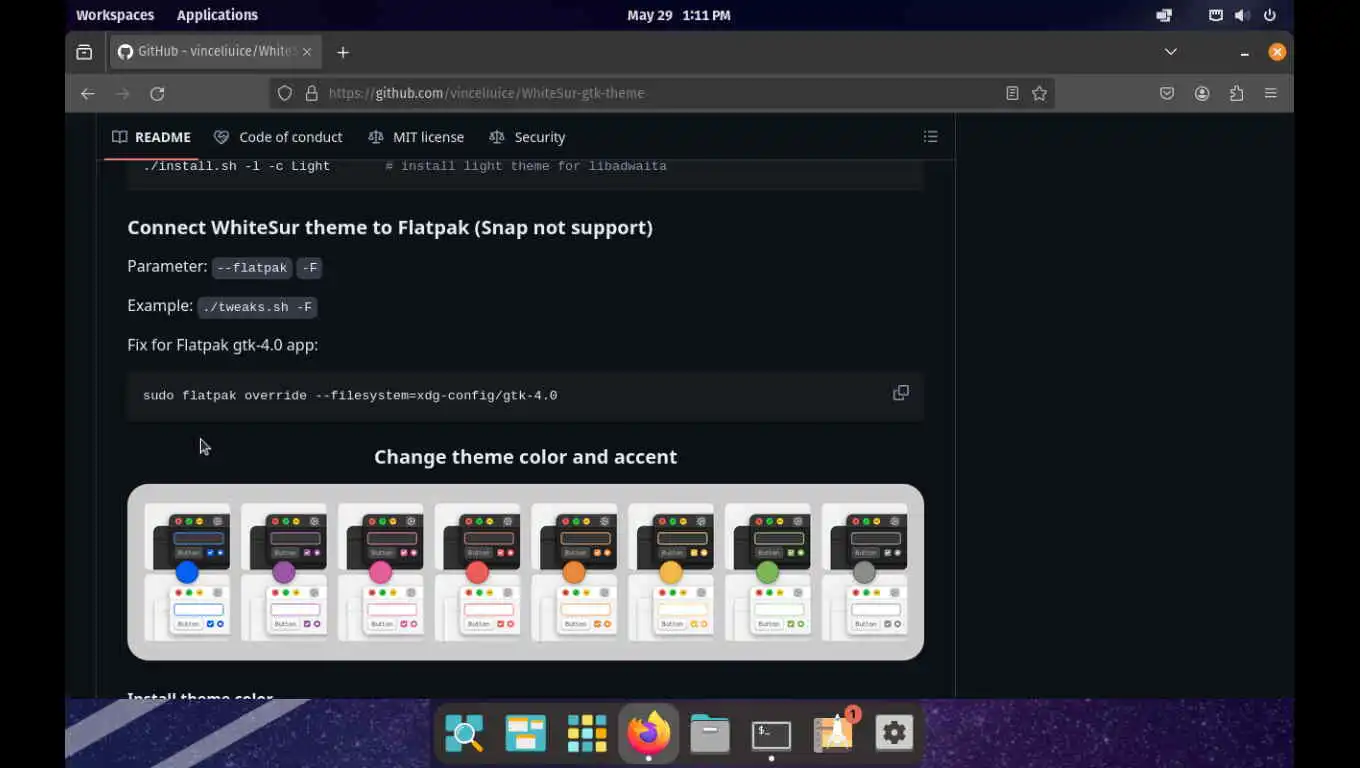Open a new browser tab
Image resolution: width=1360 pixels, height=768 pixels.
click(x=343, y=52)
